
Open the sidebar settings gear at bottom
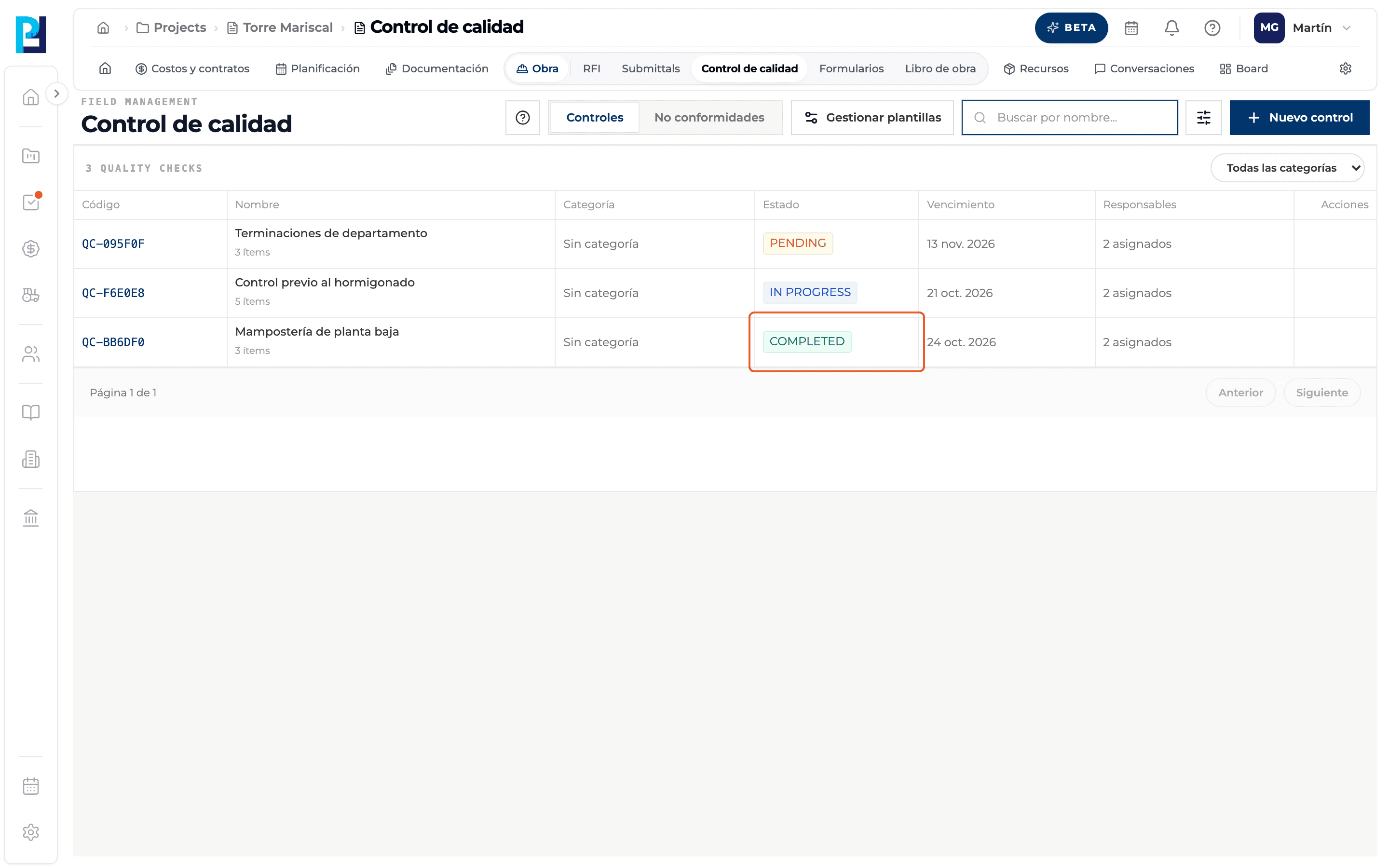pos(31,832)
